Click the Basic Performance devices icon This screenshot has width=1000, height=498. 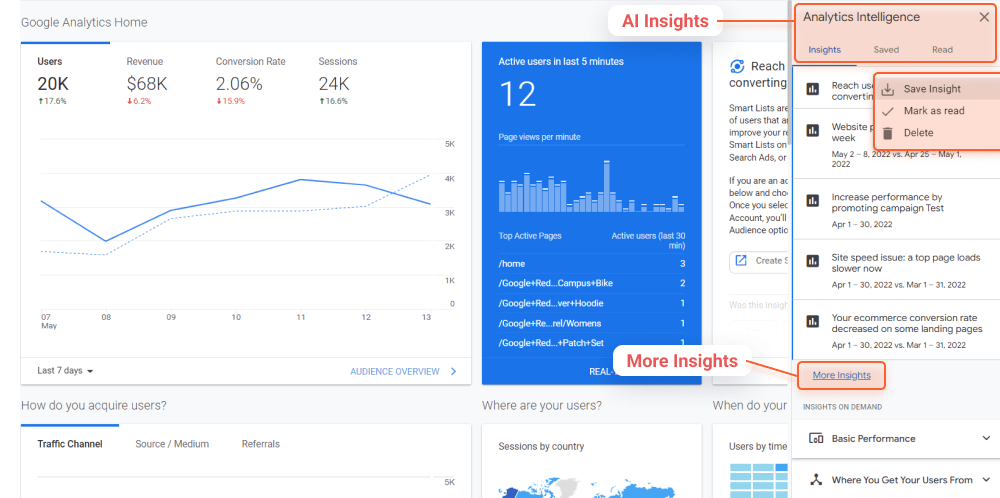[x=816, y=439]
